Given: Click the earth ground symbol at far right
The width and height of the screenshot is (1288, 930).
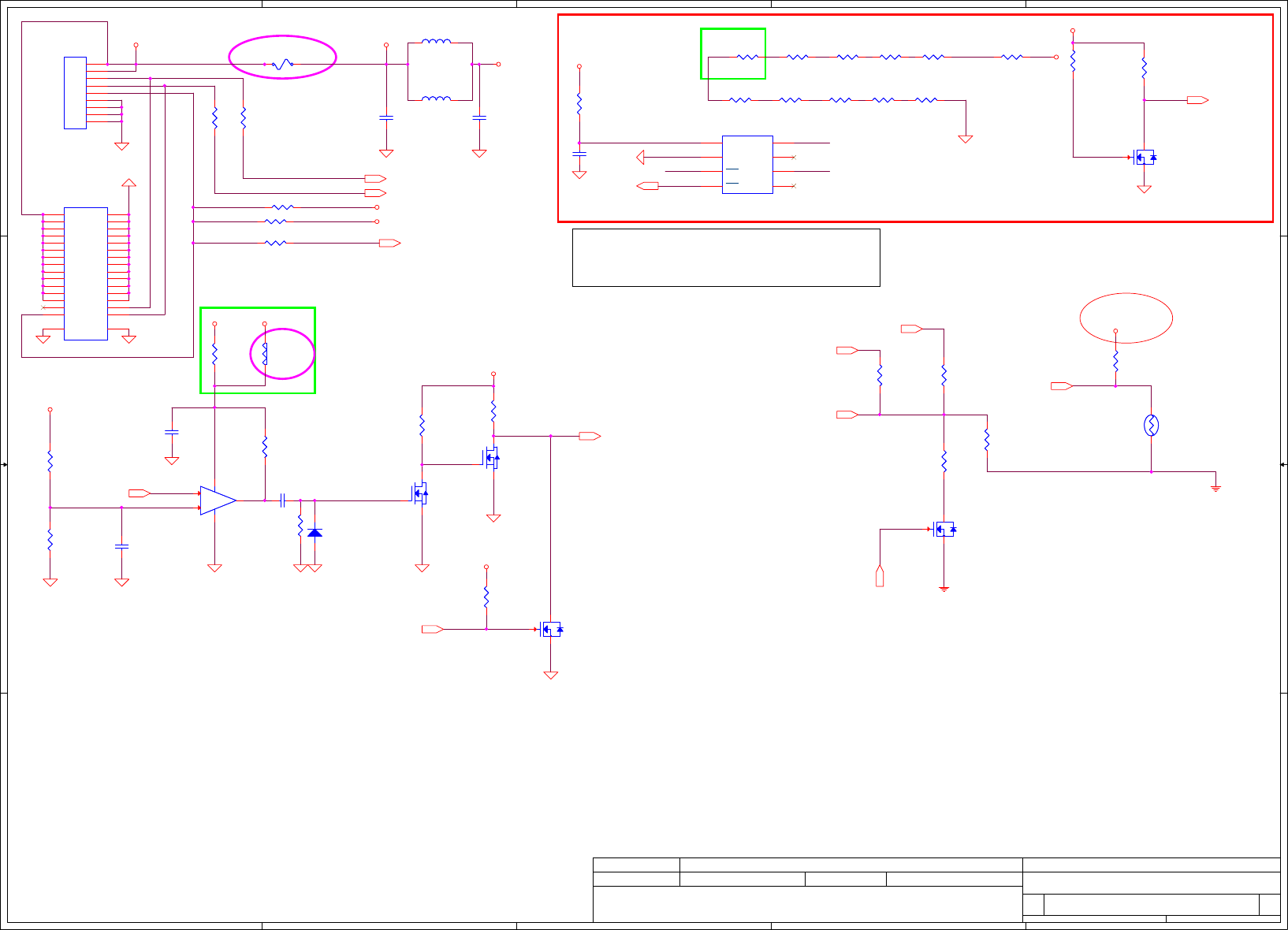Looking at the screenshot, I should (1215, 489).
